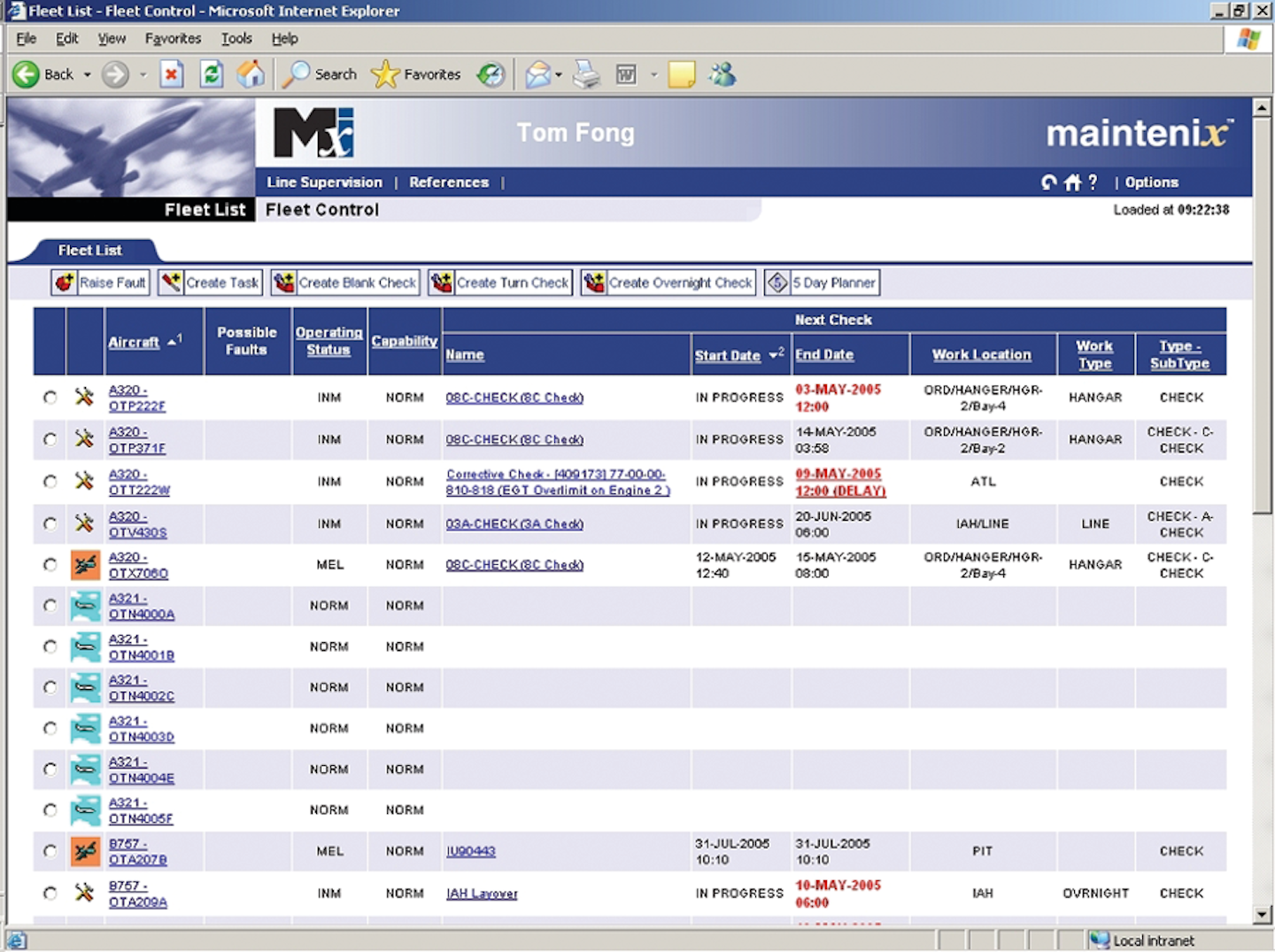This screenshot has height=952, width=1275.
Task: Click the Print icon in the browser toolbar
Action: 585,74
